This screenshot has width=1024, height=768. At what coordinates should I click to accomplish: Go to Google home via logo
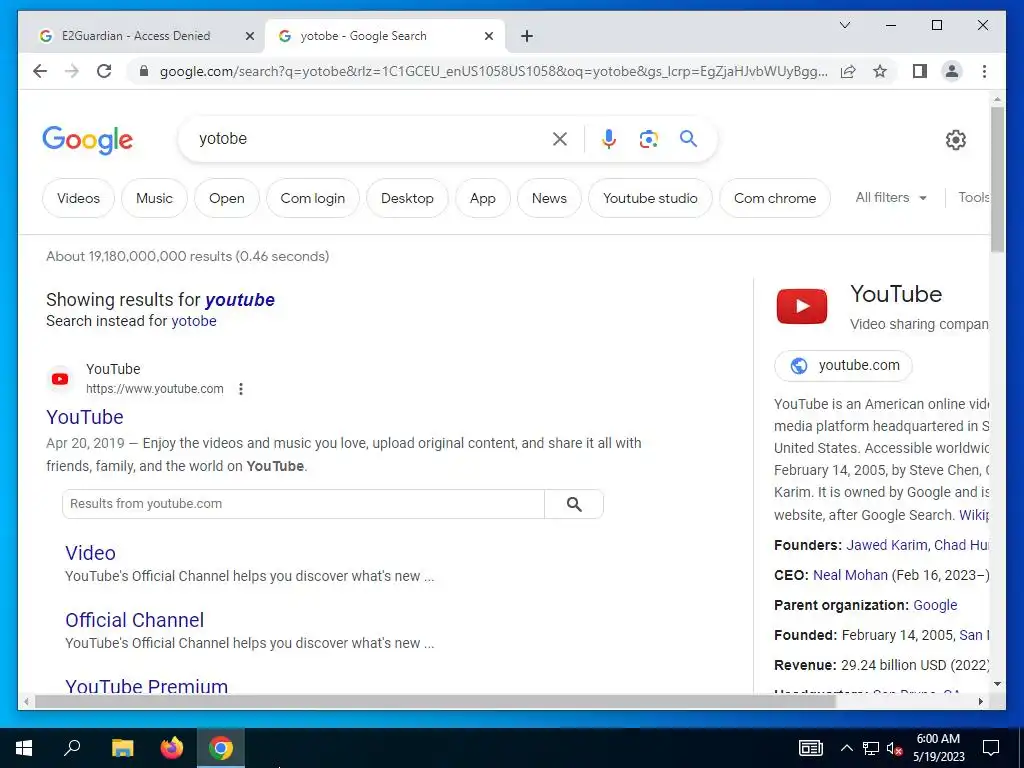(x=88, y=140)
